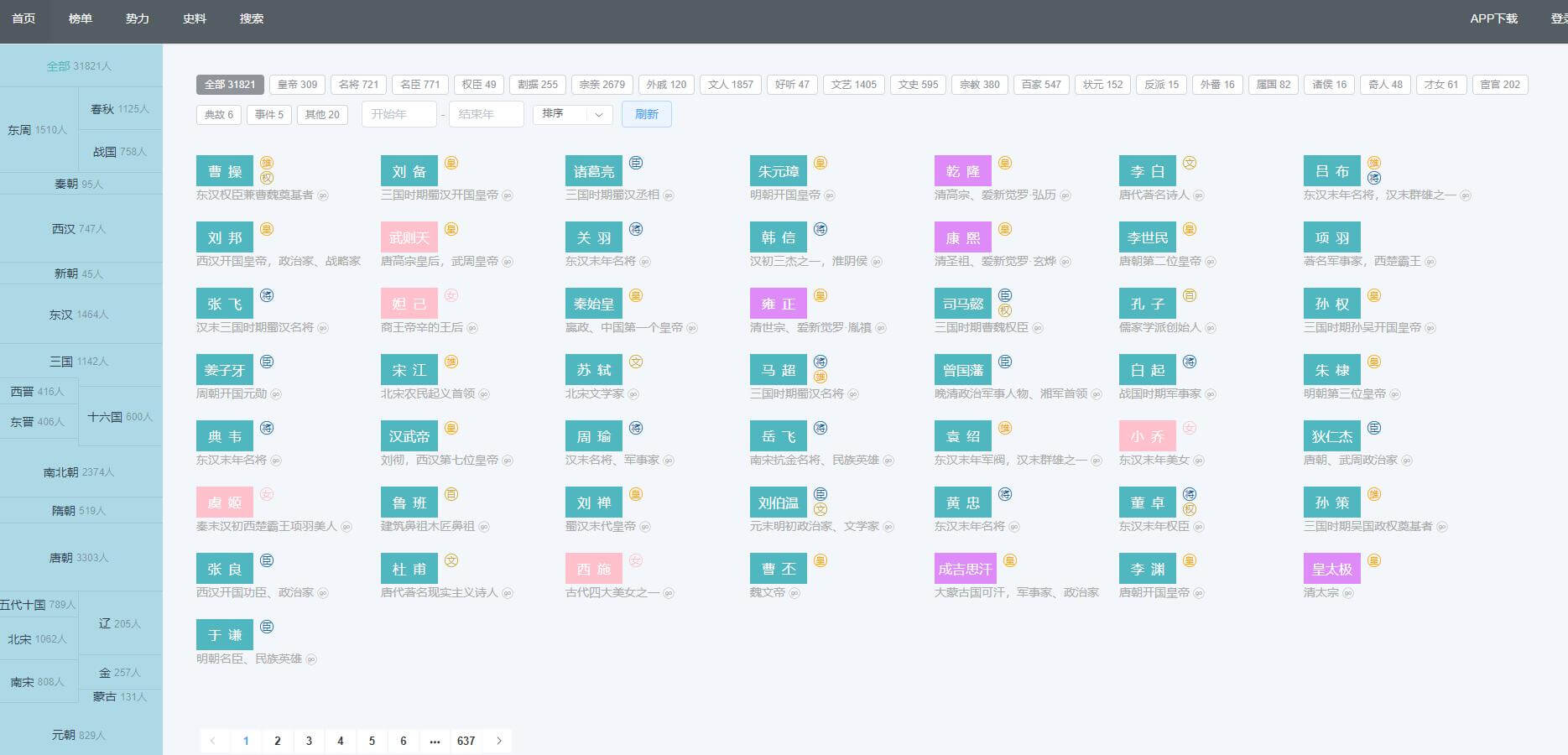Click the 皇 badge next to 刘备
1568x755 pixels.
click(451, 163)
